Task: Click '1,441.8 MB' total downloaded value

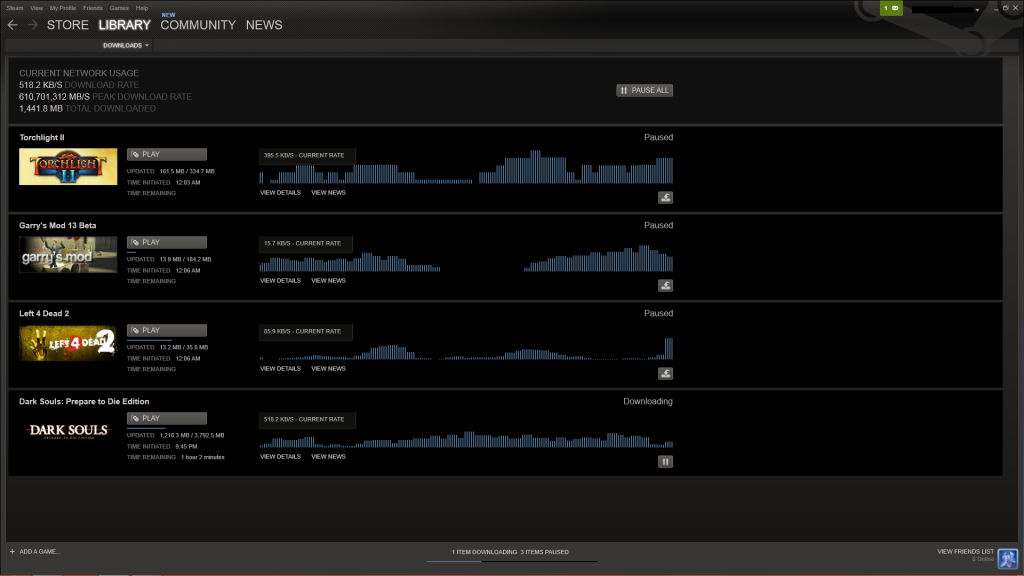Action: point(40,108)
